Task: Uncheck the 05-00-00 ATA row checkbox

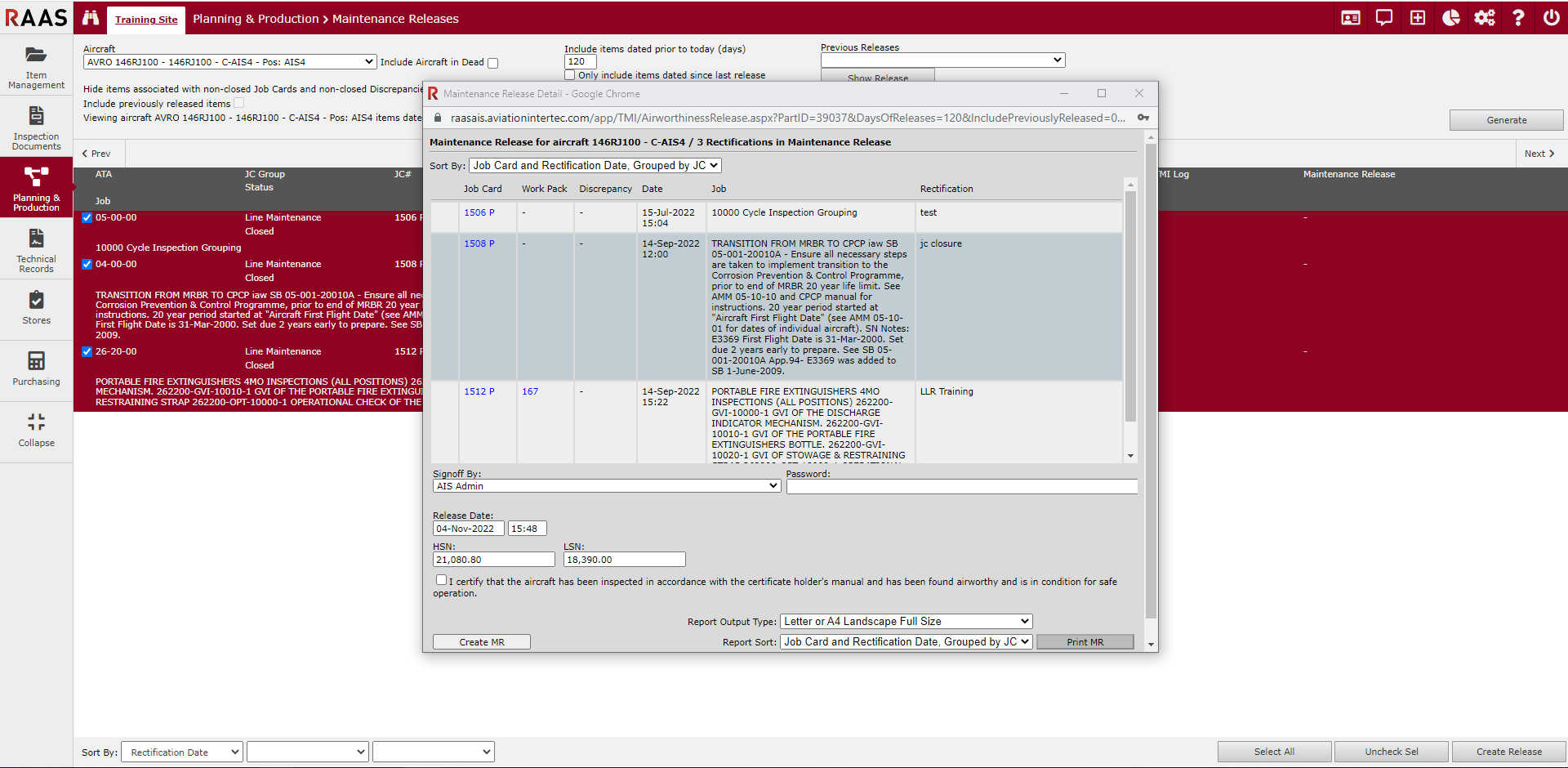Action: click(87, 218)
